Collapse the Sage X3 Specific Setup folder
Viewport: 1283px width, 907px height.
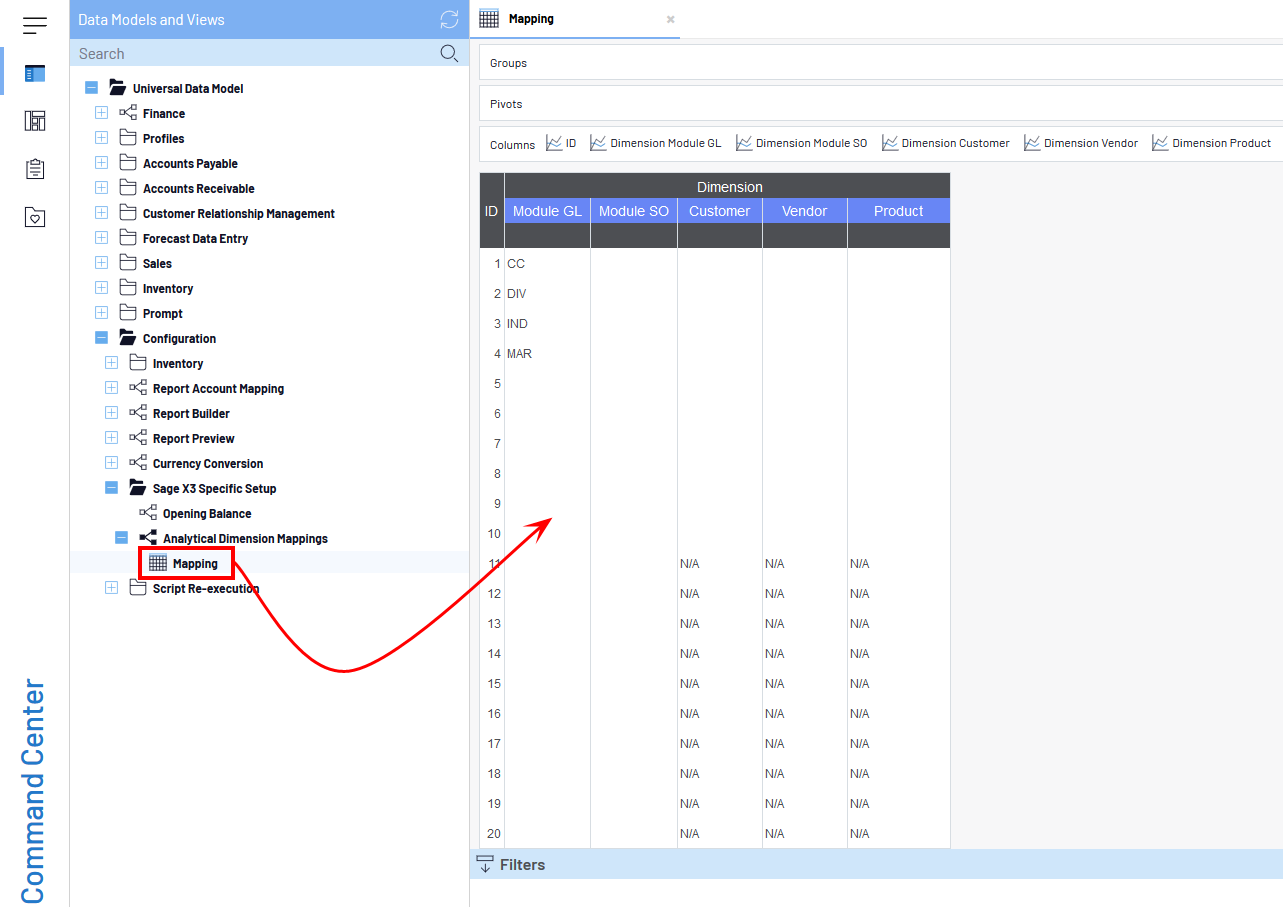112,488
